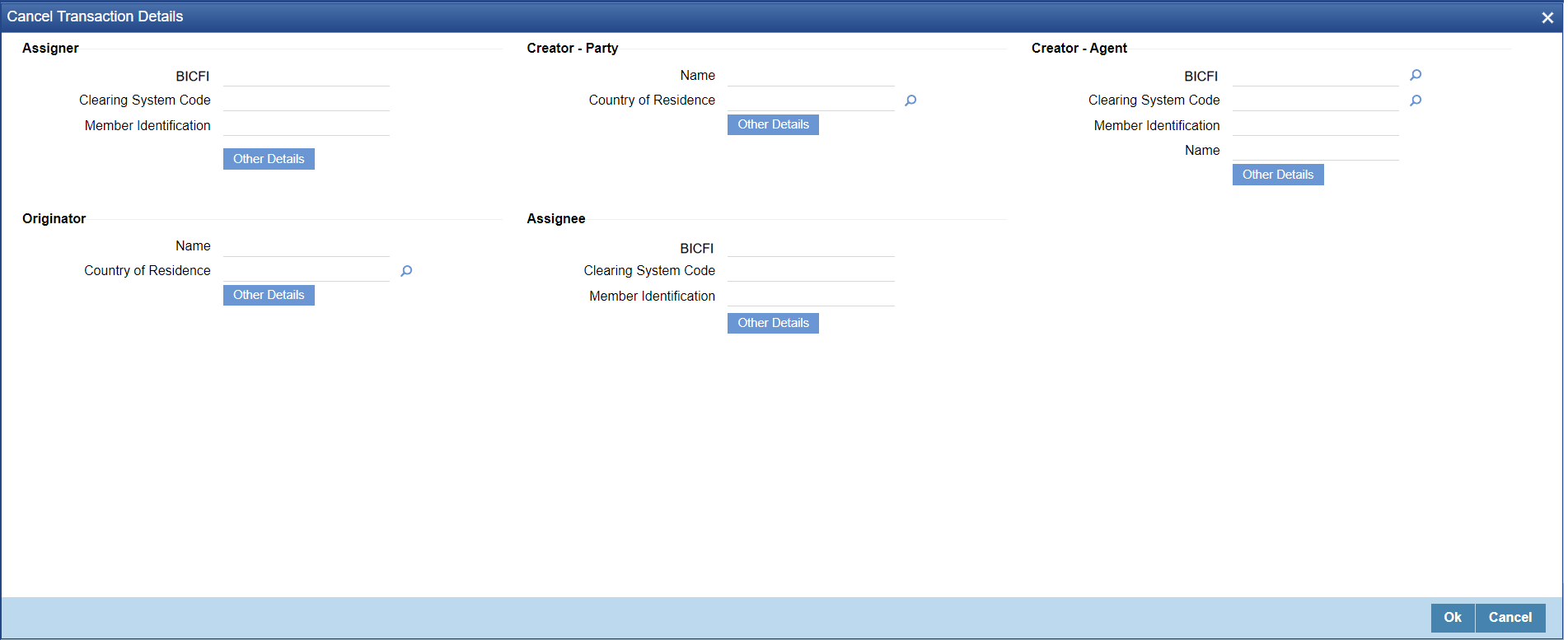Focus the Originator Country of Residence field
Viewport: 1568px width, 640px height.
(307, 271)
